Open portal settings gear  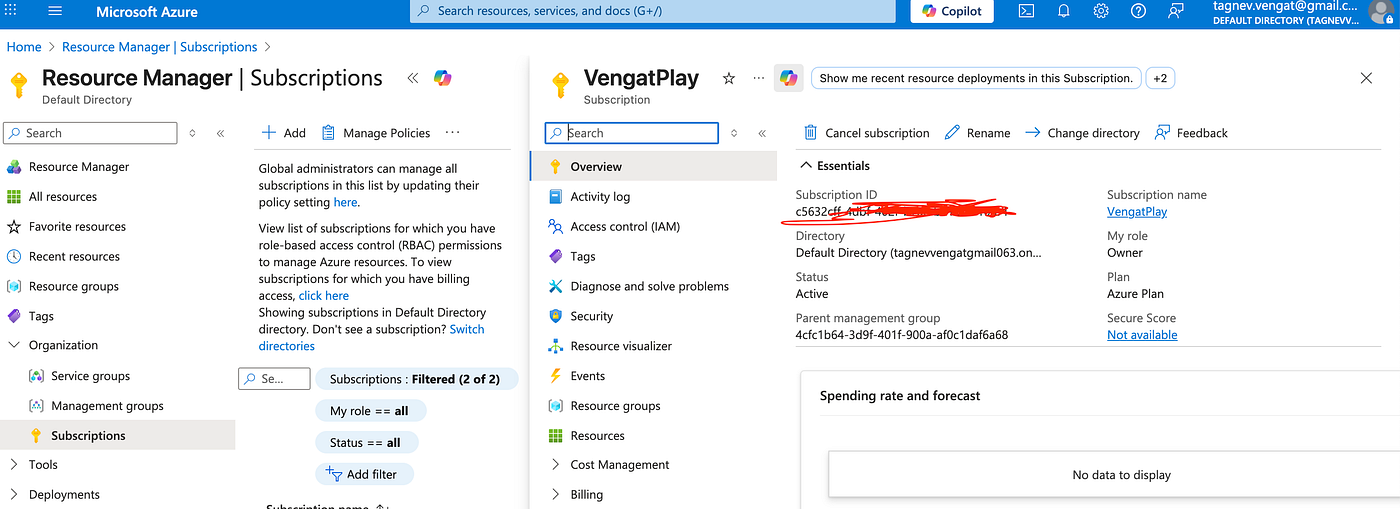click(x=1101, y=11)
